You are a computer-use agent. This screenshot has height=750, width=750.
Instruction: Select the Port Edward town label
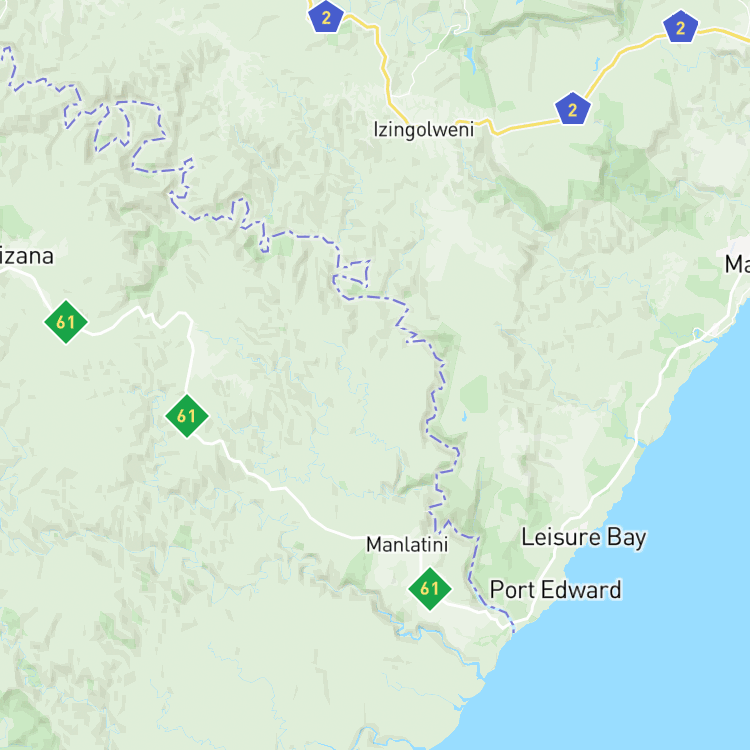click(x=555, y=589)
